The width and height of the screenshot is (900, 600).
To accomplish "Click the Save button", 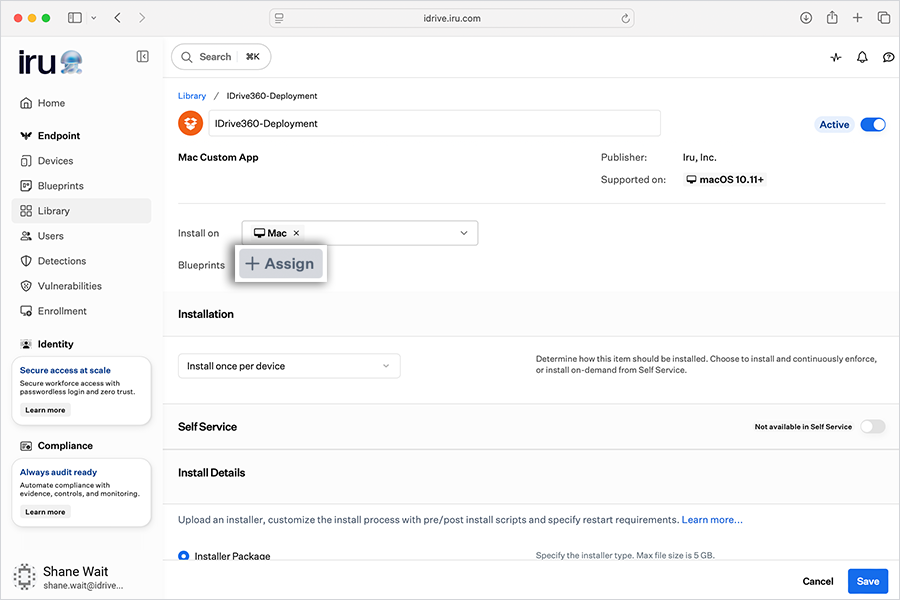I will [x=868, y=581].
